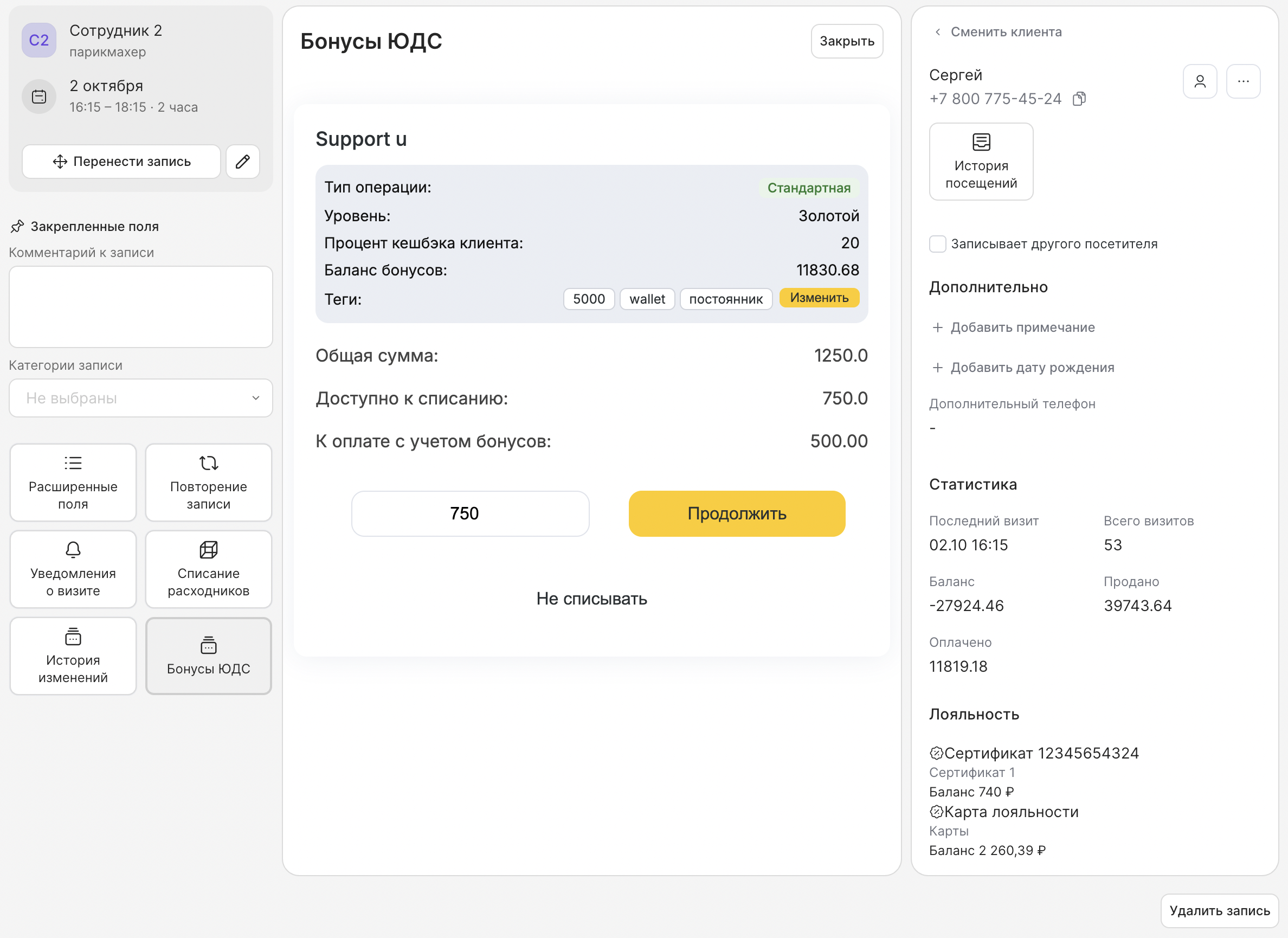Expand the Категории записи dropdown

[x=141, y=397]
